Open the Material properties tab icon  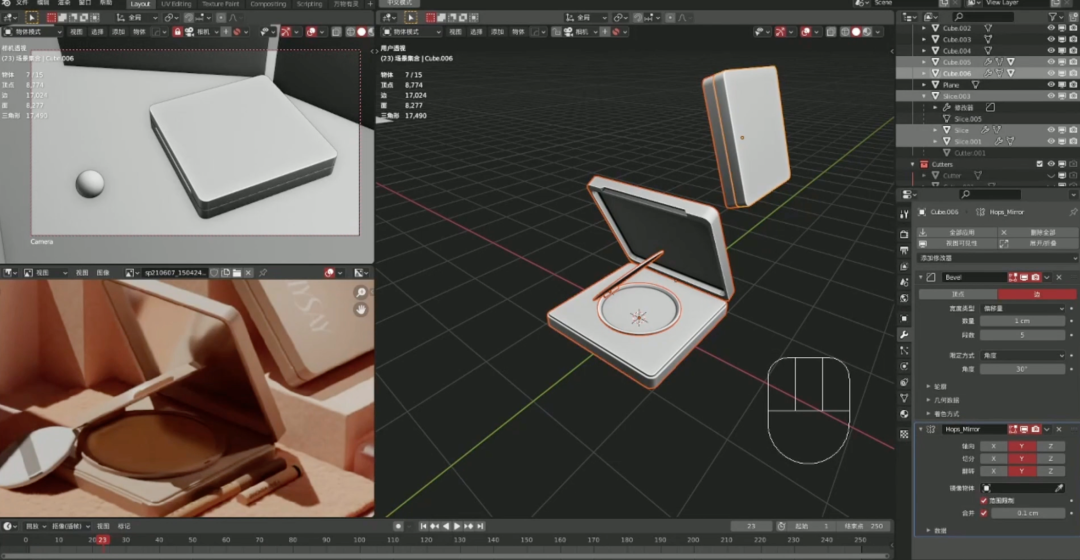pos(904,414)
